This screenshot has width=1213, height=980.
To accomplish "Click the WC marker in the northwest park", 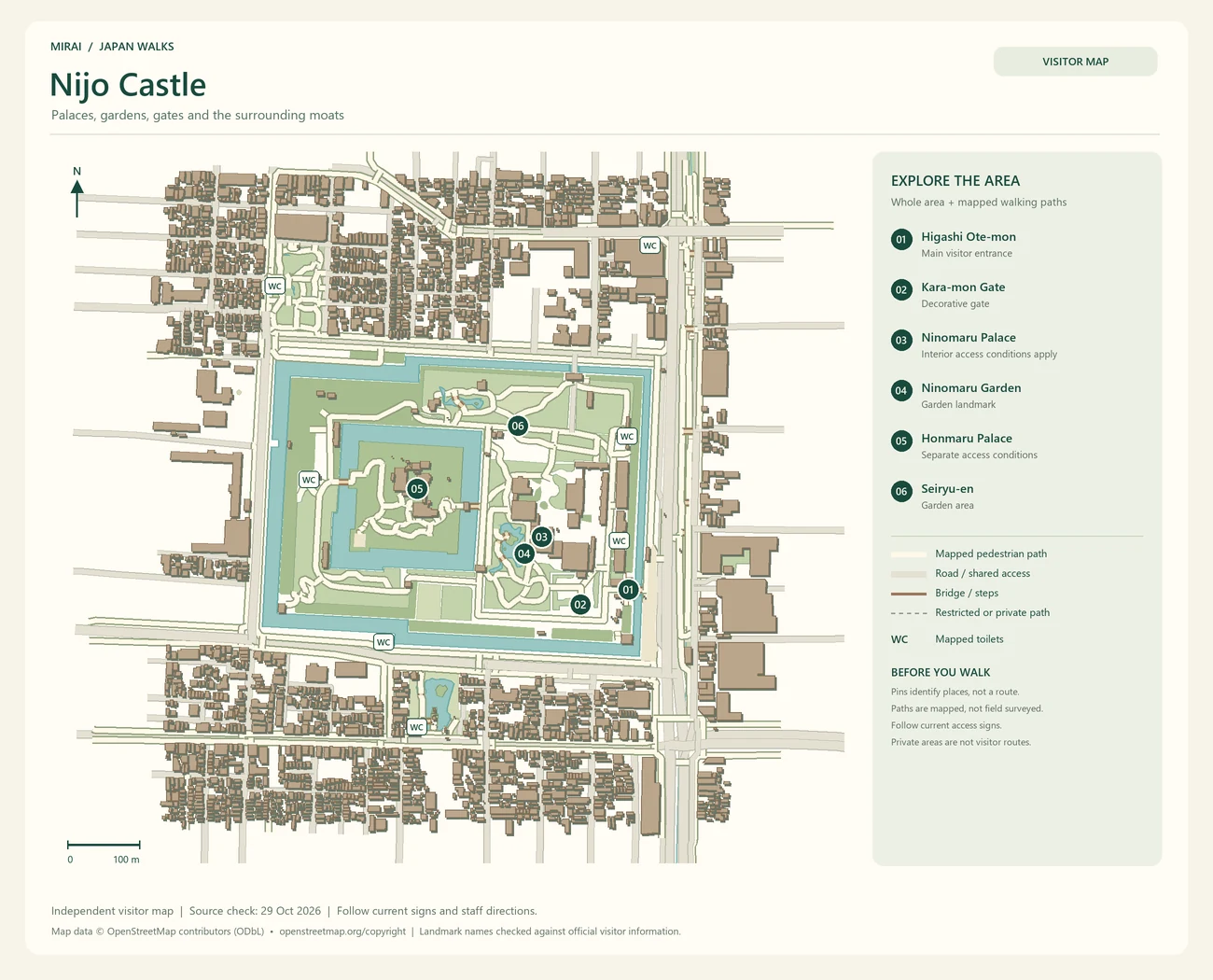I will click(x=274, y=287).
